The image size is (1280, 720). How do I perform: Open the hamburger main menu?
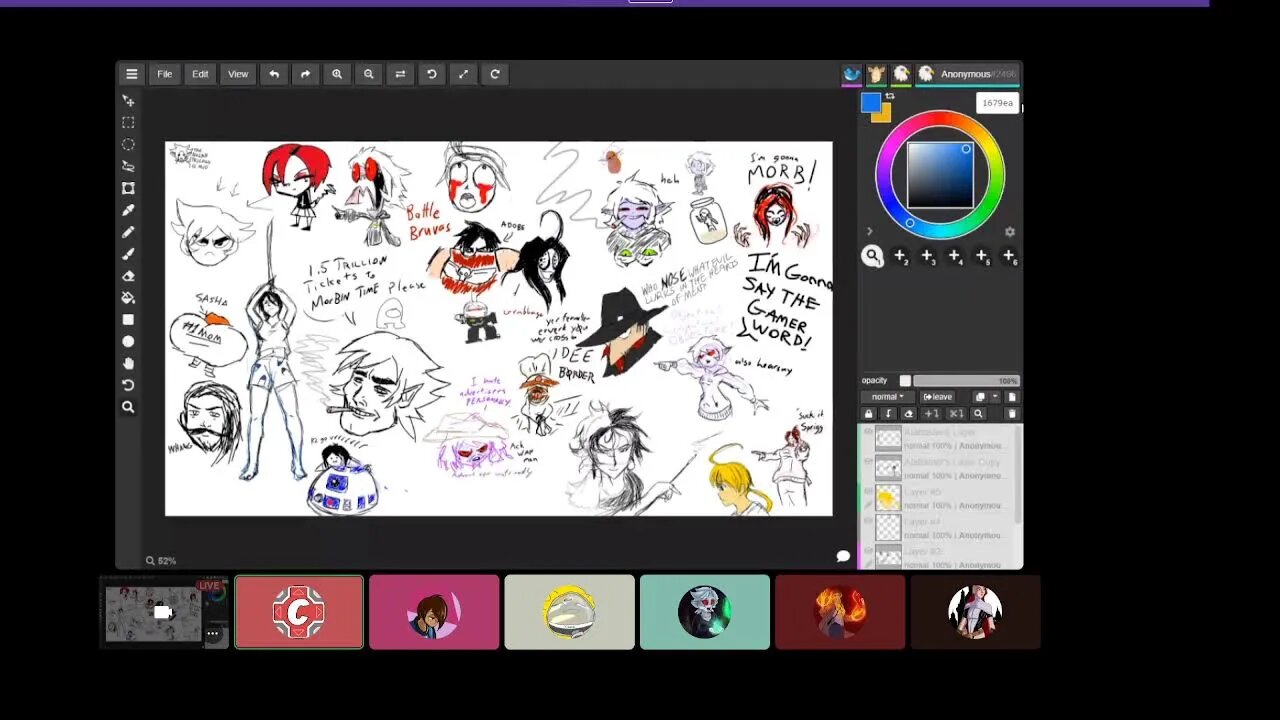131,74
